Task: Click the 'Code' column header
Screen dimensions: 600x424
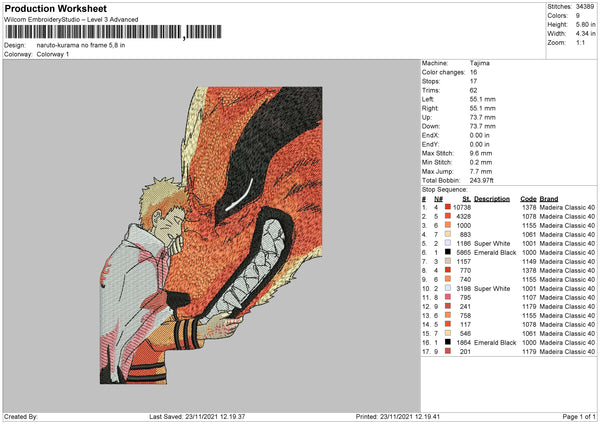Action: (528, 199)
